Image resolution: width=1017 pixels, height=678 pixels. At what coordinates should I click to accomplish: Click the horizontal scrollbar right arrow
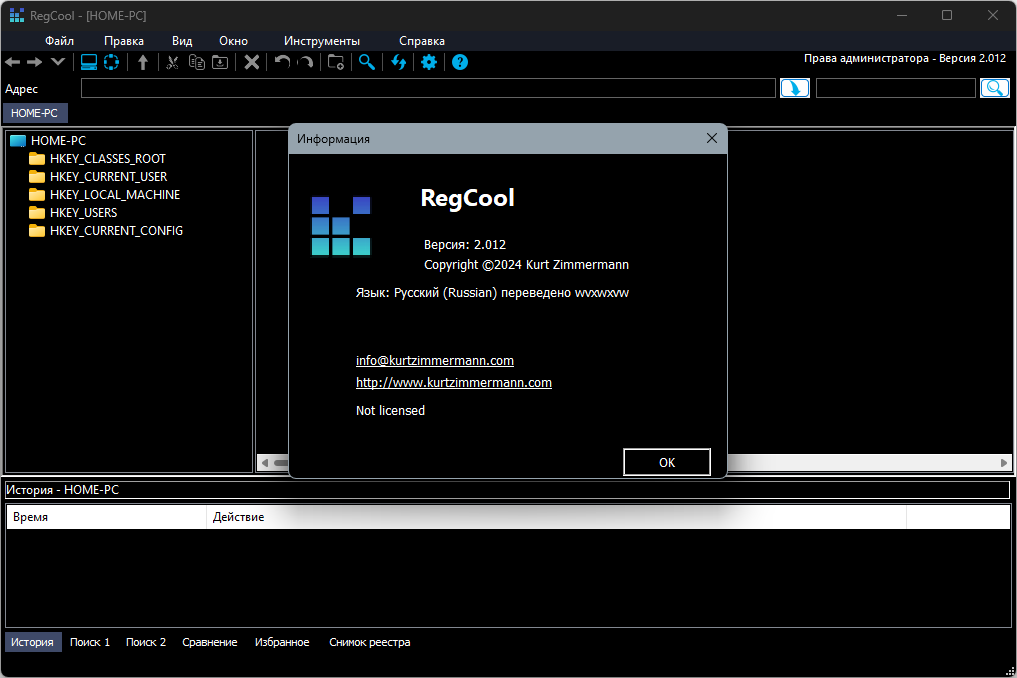tap(1003, 463)
